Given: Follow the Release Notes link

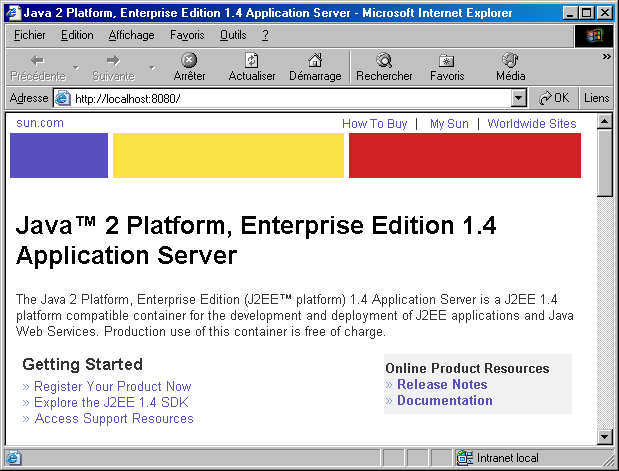Looking at the screenshot, I should click(x=442, y=384).
